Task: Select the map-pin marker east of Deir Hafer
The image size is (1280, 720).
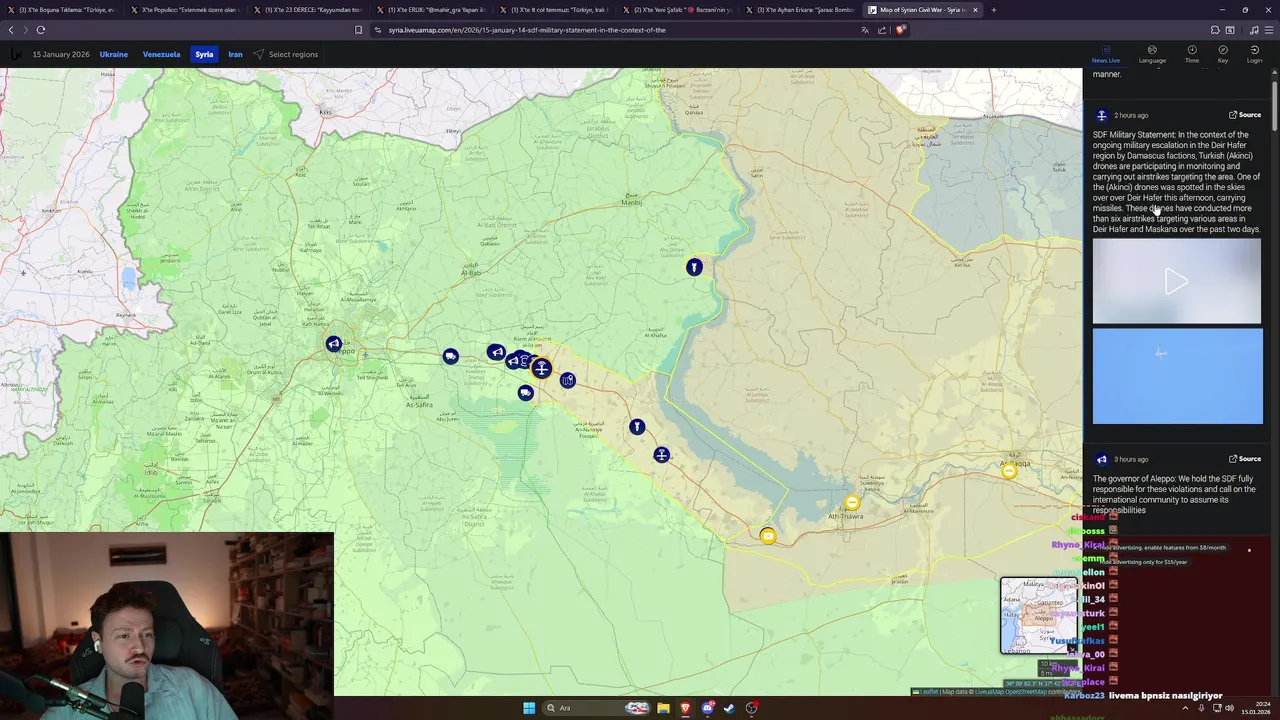Action: tap(568, 380)
